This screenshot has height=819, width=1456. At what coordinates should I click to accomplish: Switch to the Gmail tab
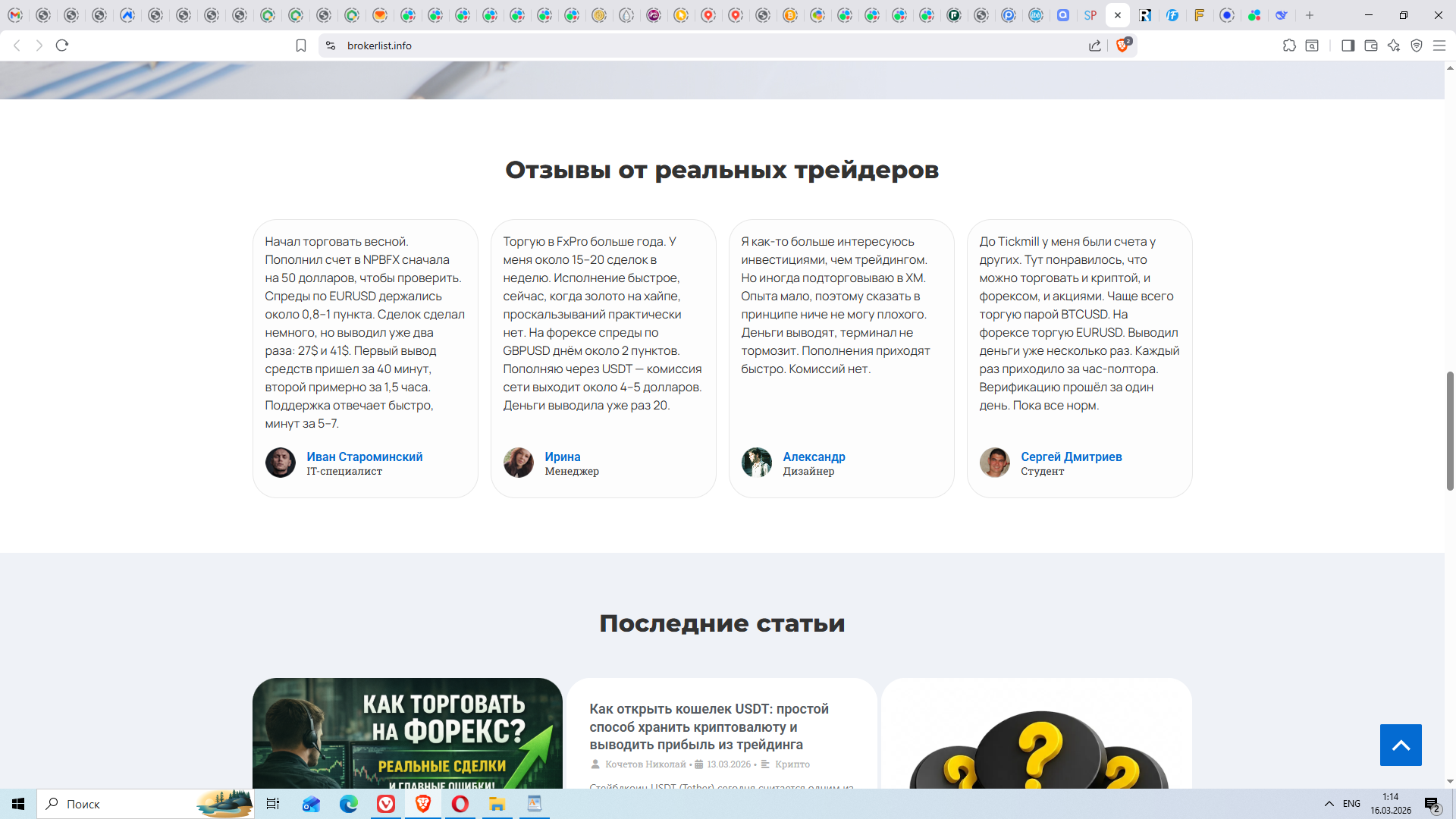pos(15,15)
